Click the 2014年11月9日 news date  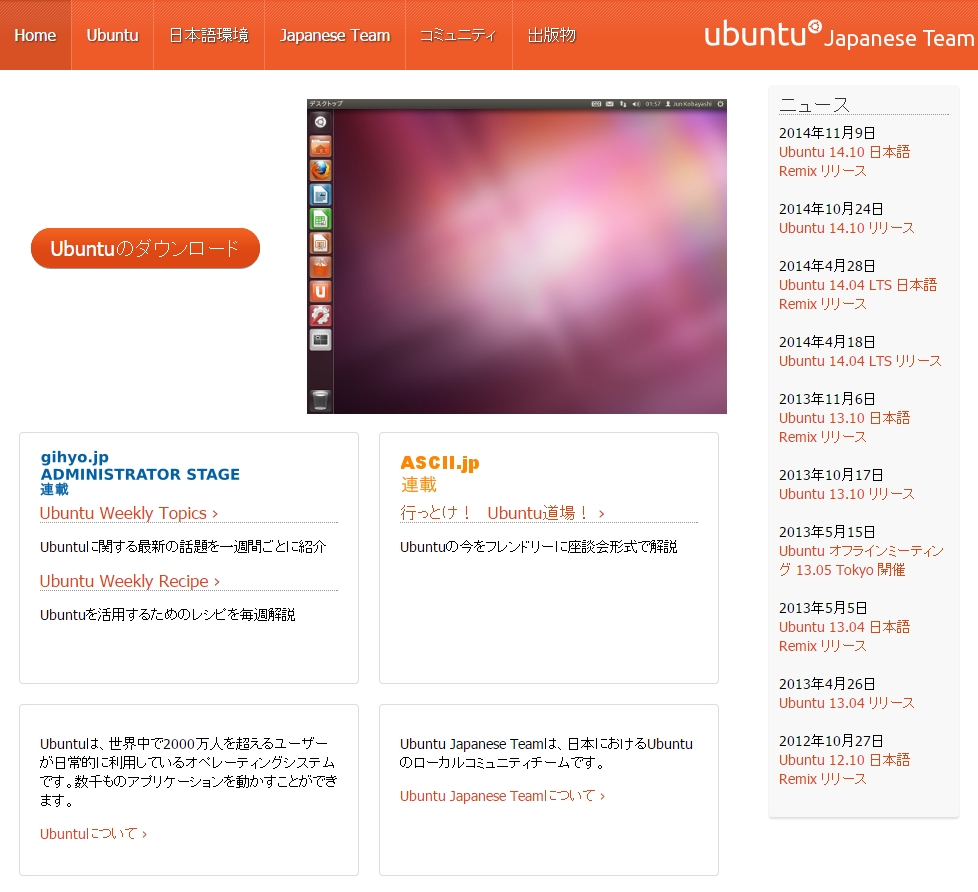(826, 133)
